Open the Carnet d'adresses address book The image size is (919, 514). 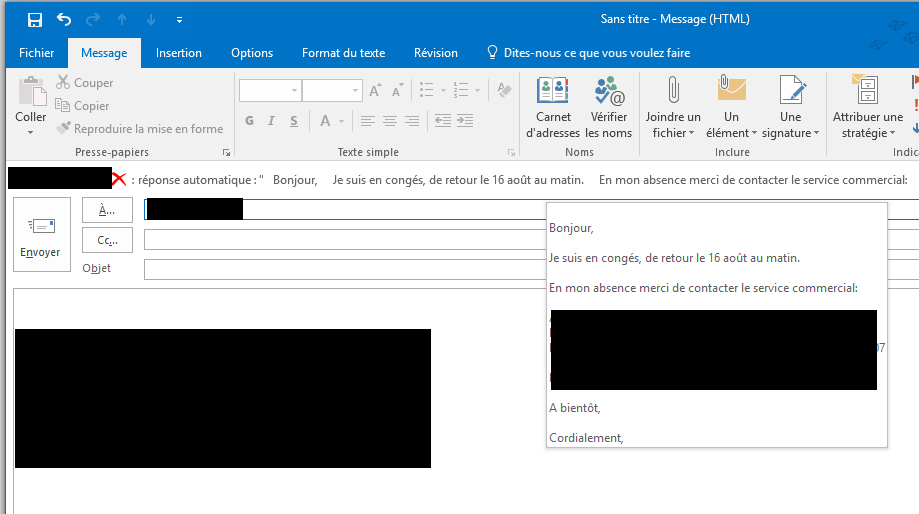(553, 108)
